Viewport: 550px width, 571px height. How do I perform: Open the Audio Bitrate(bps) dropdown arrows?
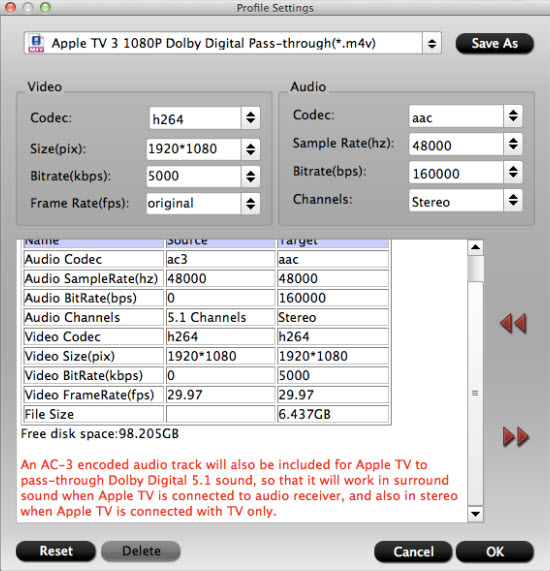point(513,172)
